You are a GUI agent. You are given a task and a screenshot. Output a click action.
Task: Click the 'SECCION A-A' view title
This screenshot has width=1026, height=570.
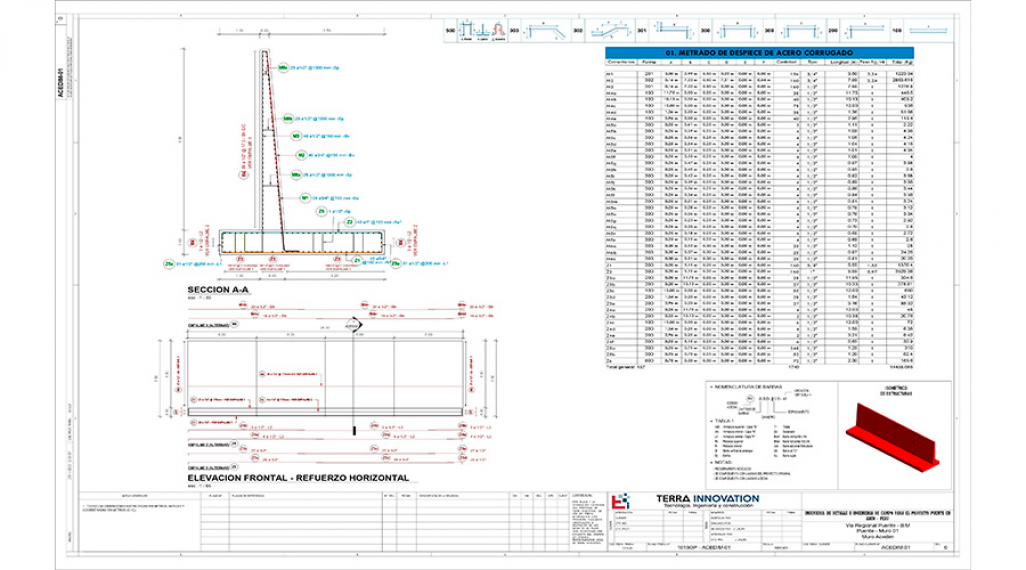[x=218, y=289]
